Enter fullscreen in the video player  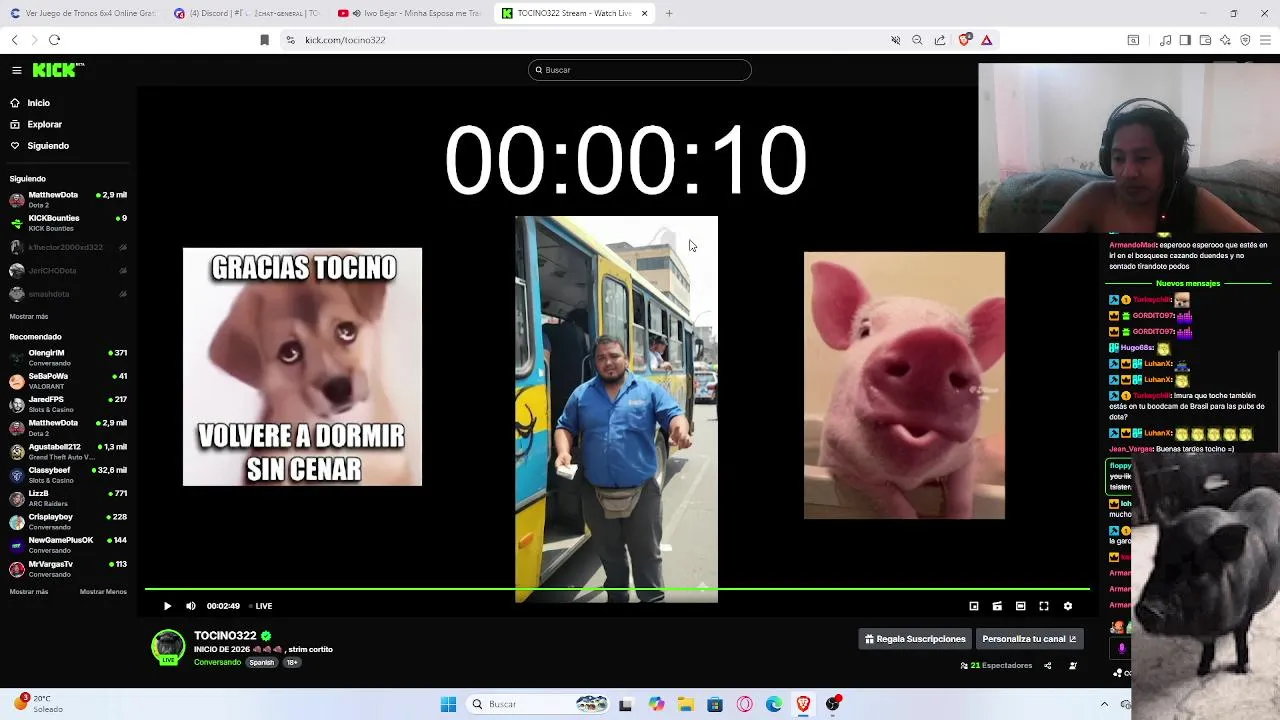tap(1044, 606)
